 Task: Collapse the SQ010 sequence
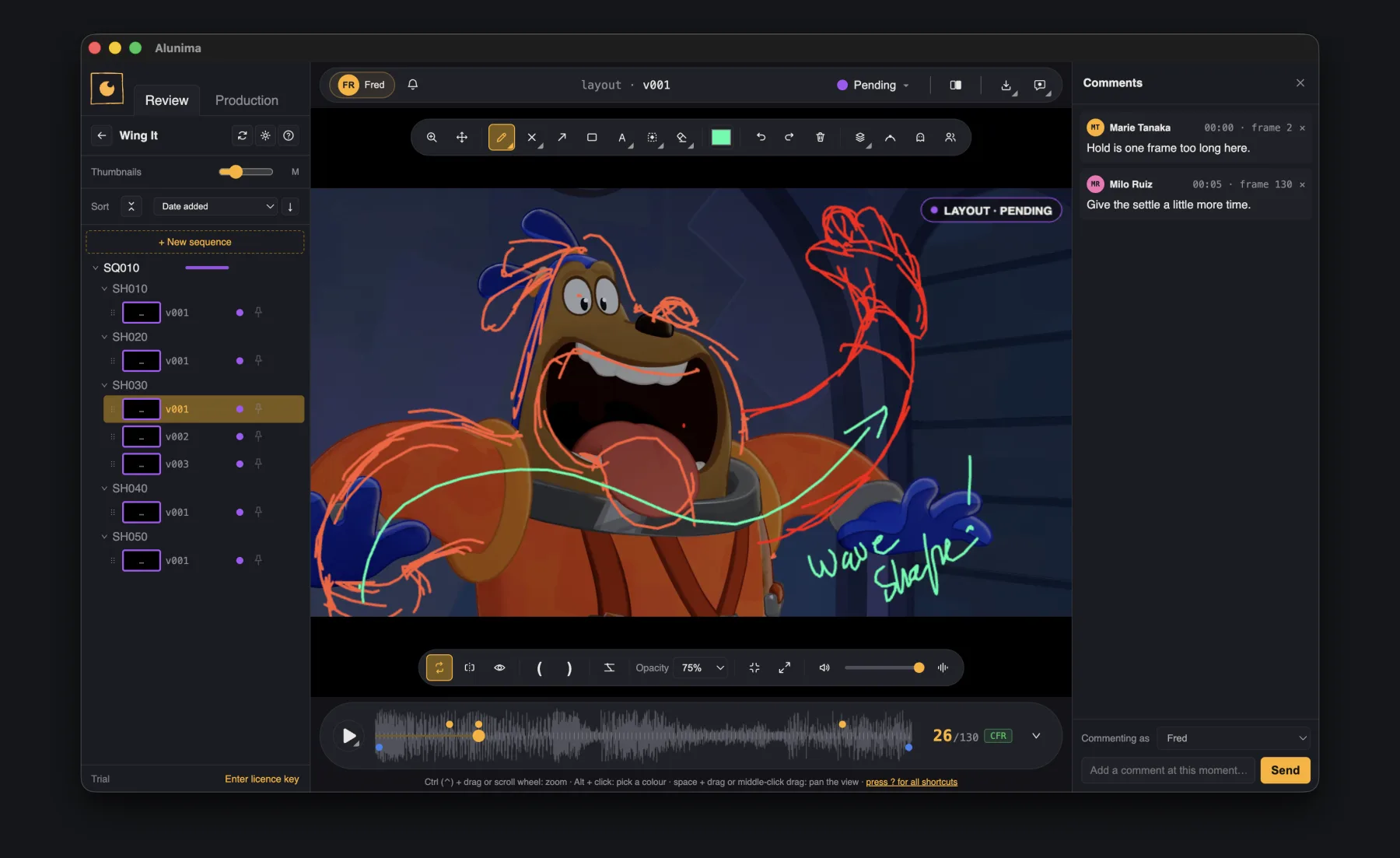(96, 268)
